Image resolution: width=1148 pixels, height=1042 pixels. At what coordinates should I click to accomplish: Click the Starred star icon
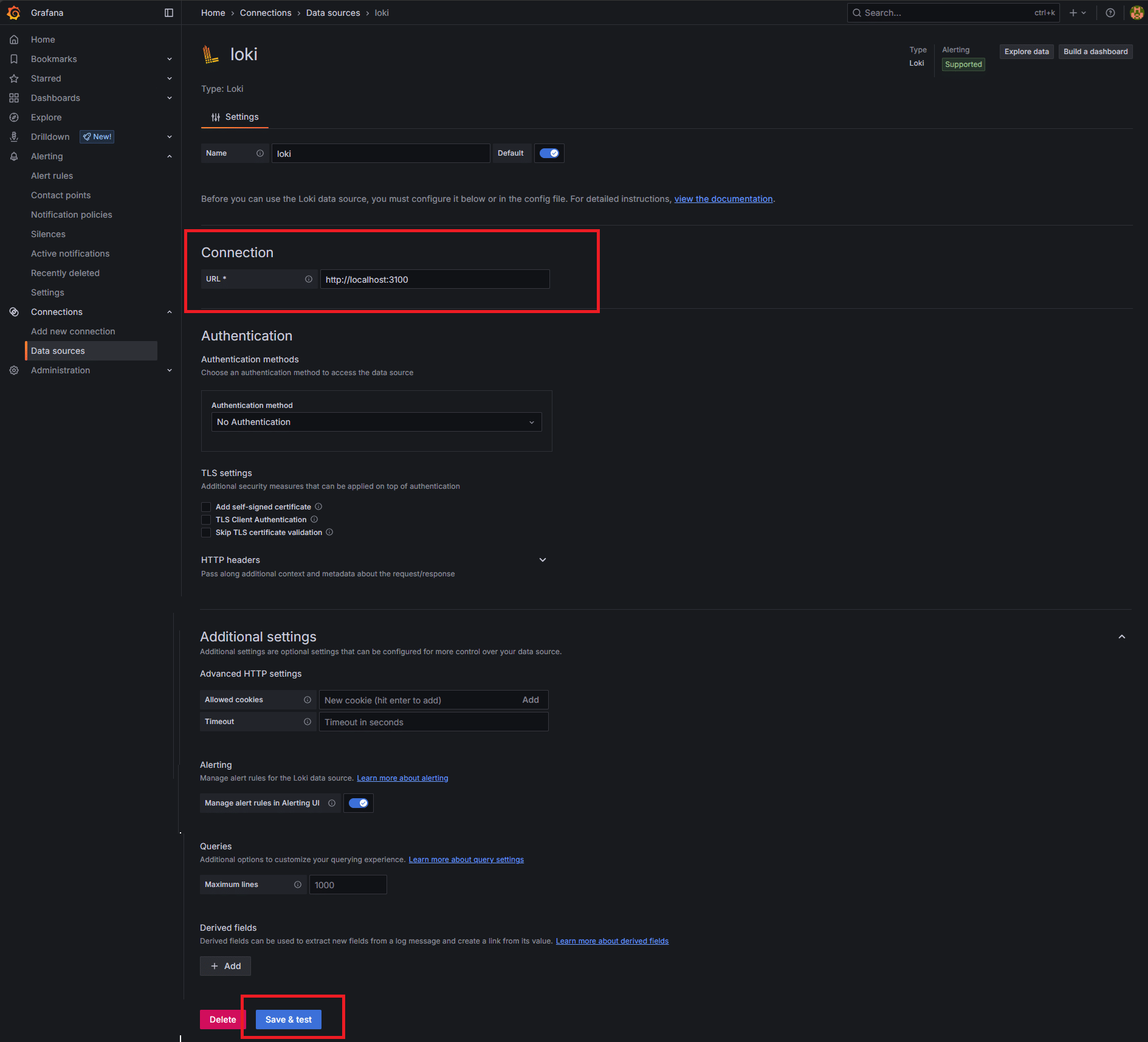14,78
